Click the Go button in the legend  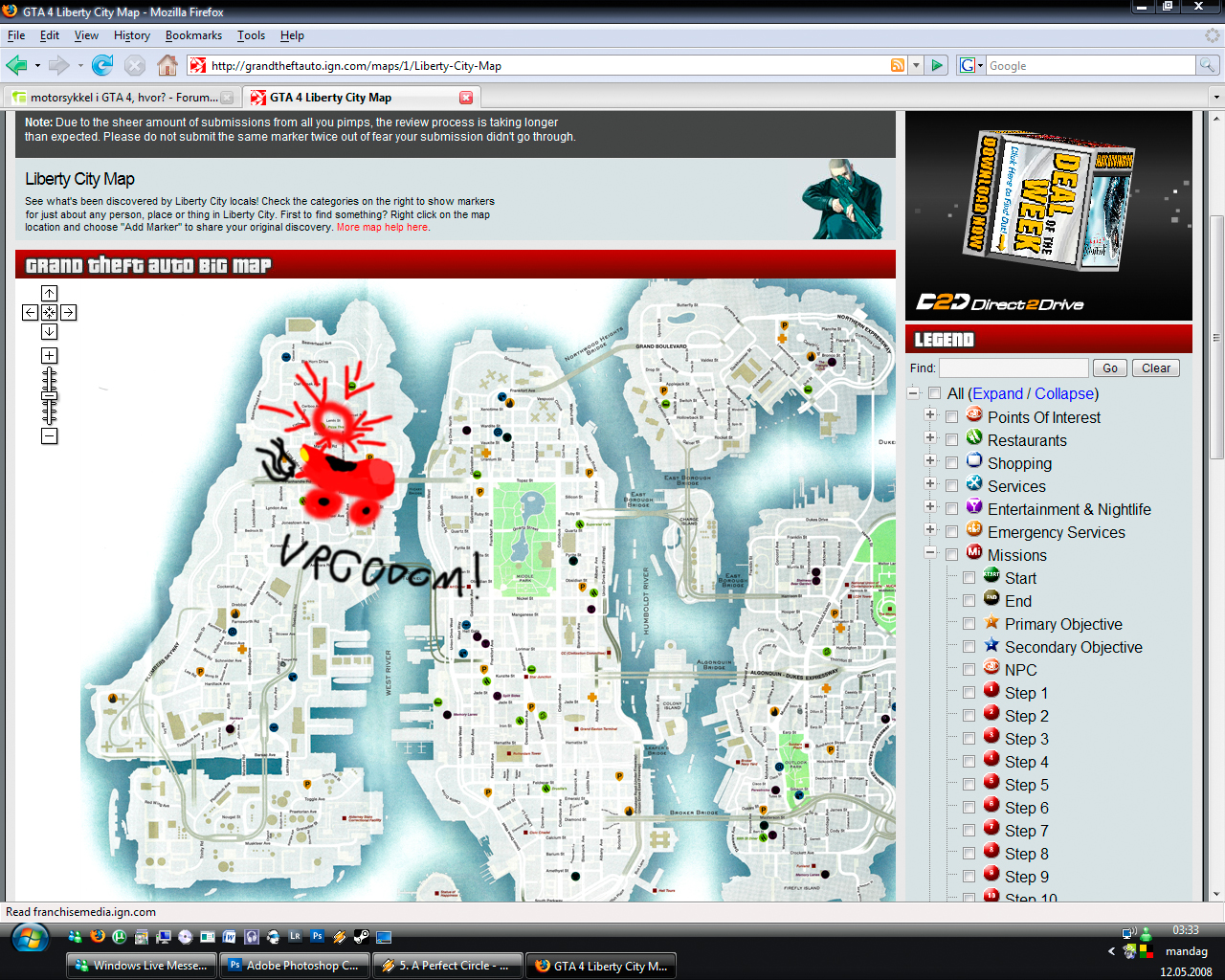pos(1110,368)
